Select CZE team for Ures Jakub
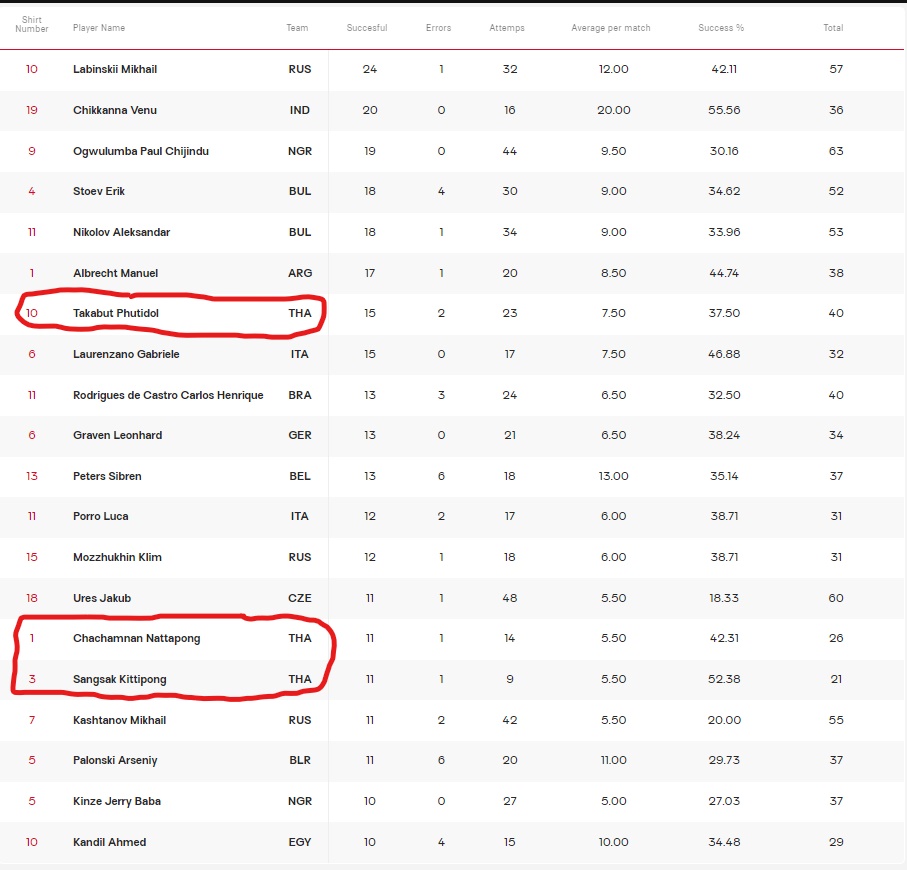This screenshot has height=870, width=907. 300,598
